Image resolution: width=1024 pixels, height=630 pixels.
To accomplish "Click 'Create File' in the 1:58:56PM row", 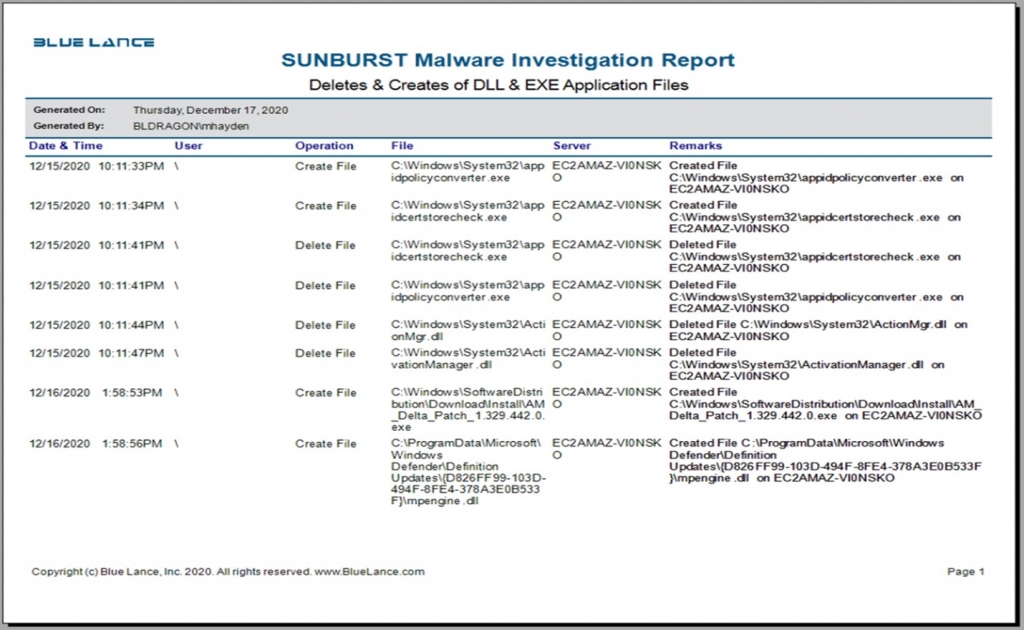I will (x=325, y=443).
